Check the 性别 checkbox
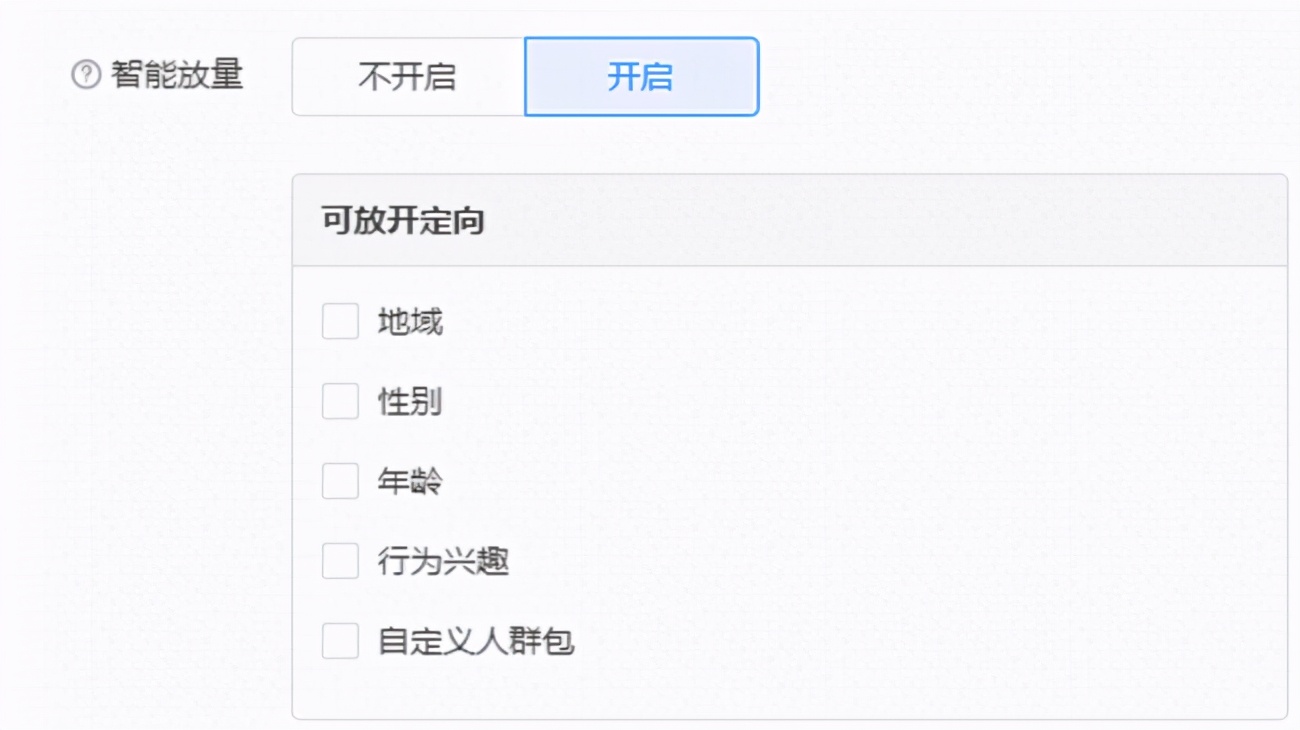This screenshot has height=730, width=1300. (x=339, y=400)
